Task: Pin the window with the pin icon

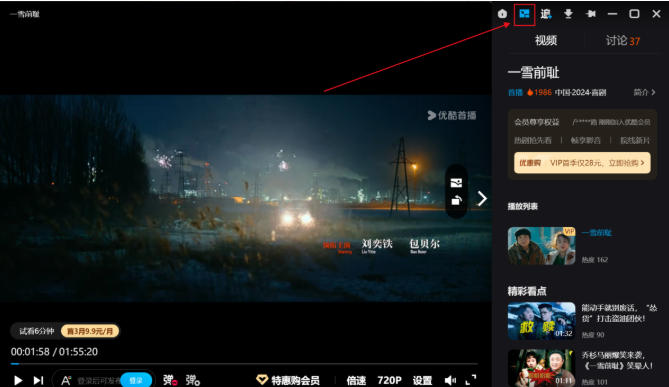Action: tap(591, 14)
